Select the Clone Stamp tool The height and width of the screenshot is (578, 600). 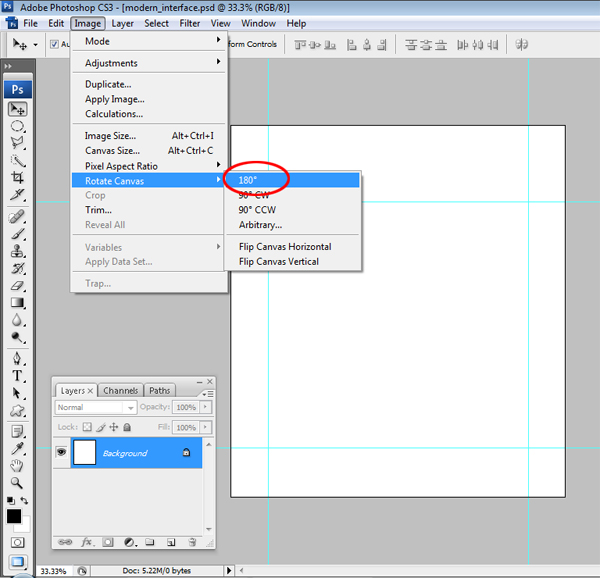pos(17,251)
